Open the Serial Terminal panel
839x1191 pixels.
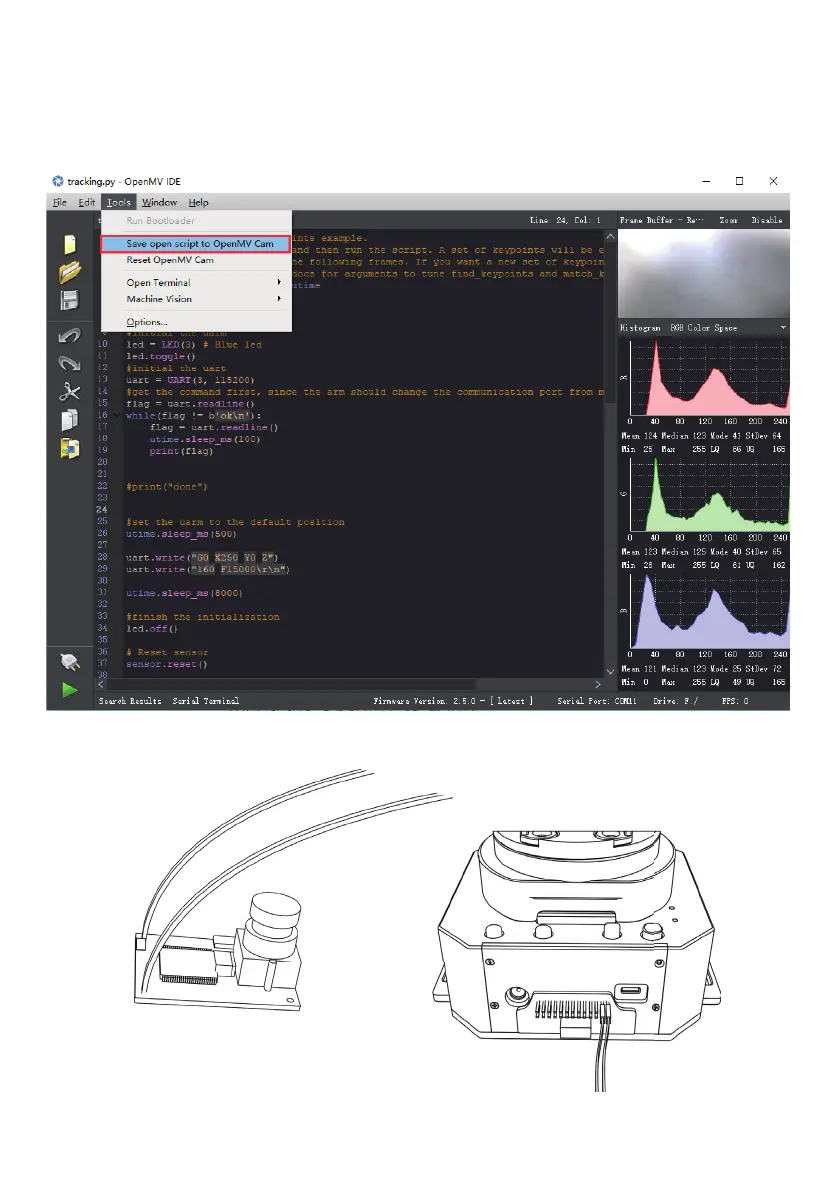point(206,701)
